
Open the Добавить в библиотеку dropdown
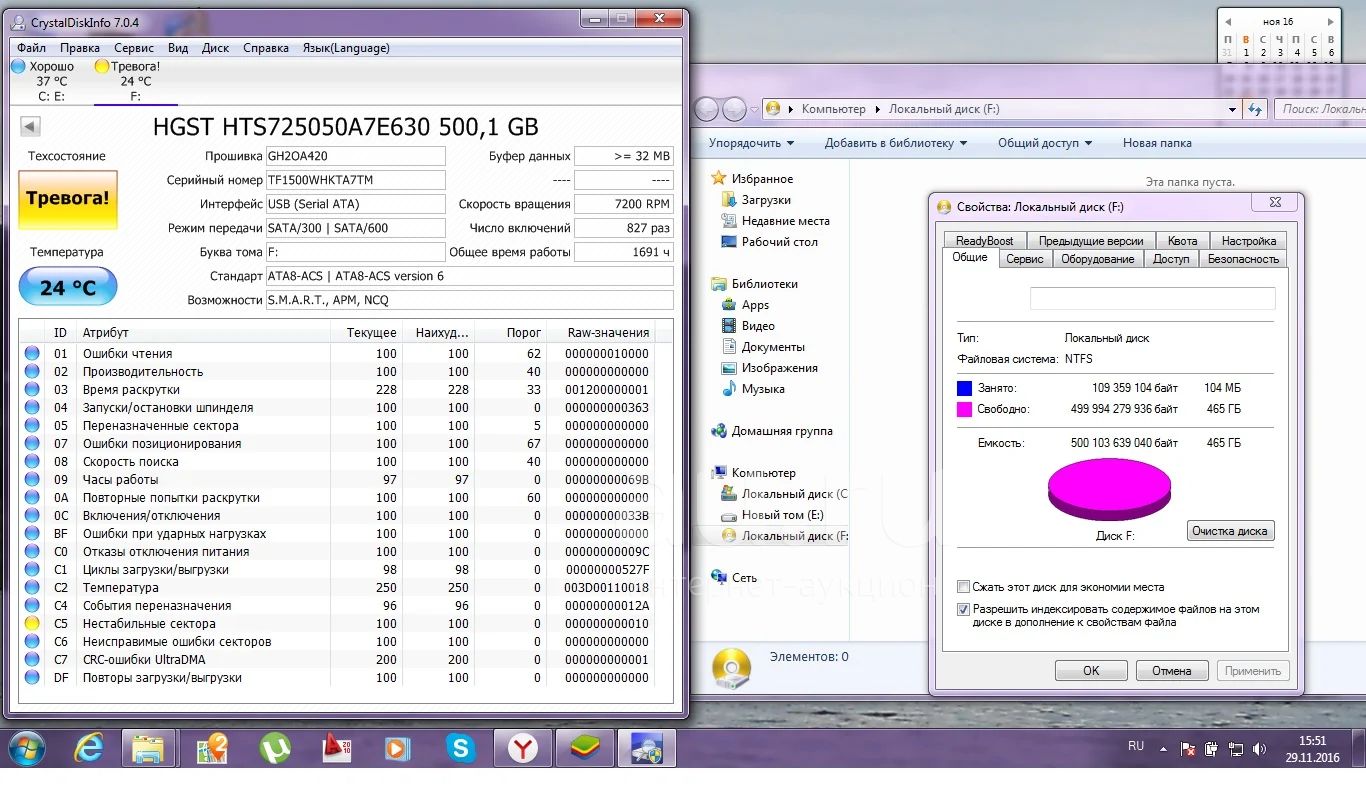896,143
